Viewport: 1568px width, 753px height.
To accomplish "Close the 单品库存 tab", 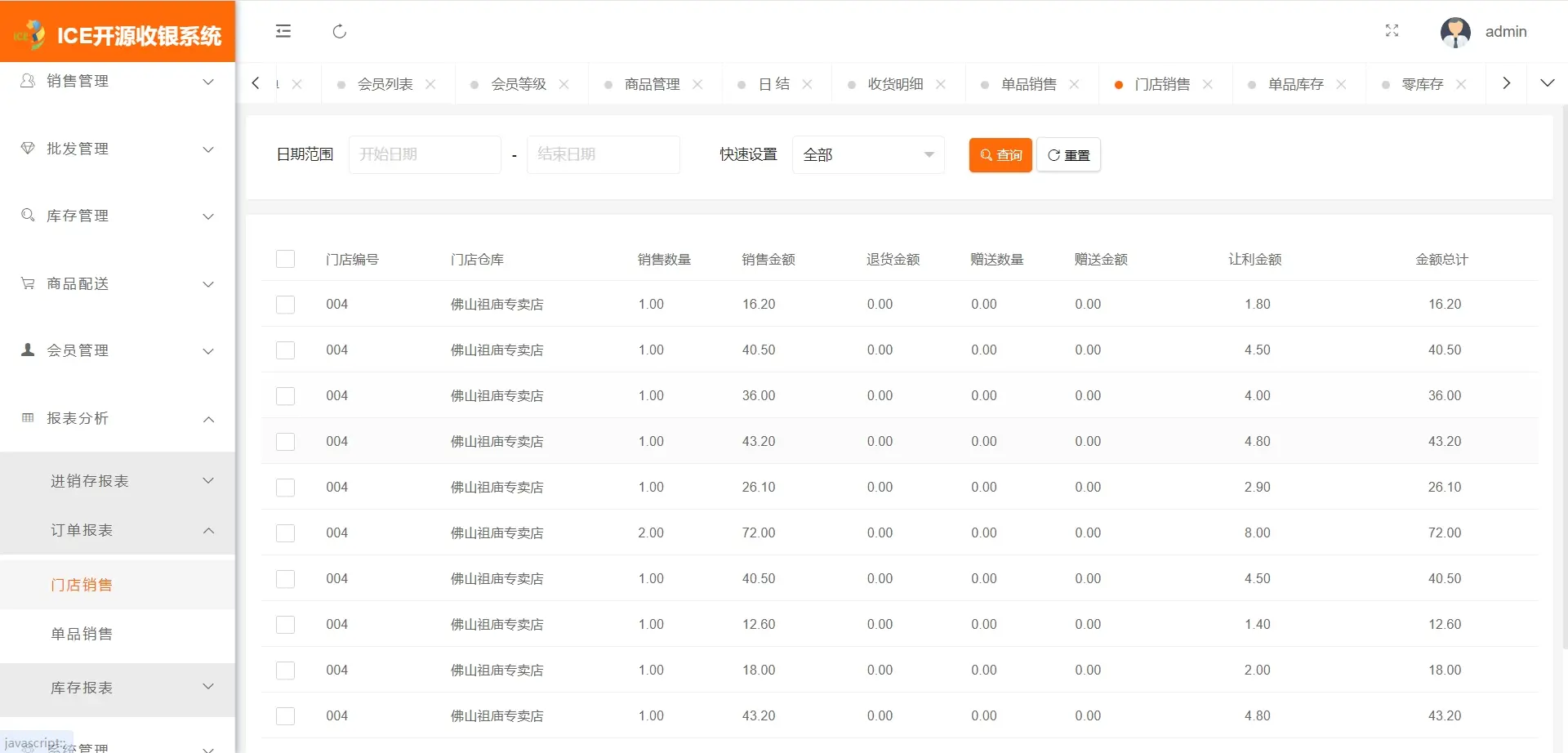I will pos(1341,84).
